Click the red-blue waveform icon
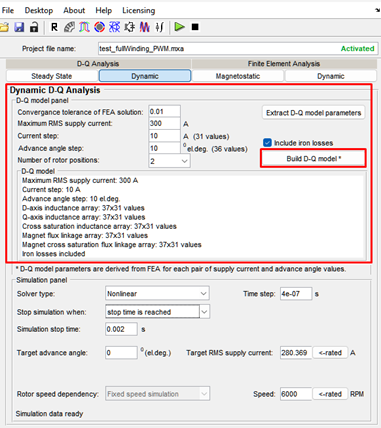Screen dimensions: 381x428 pos(144,27)
